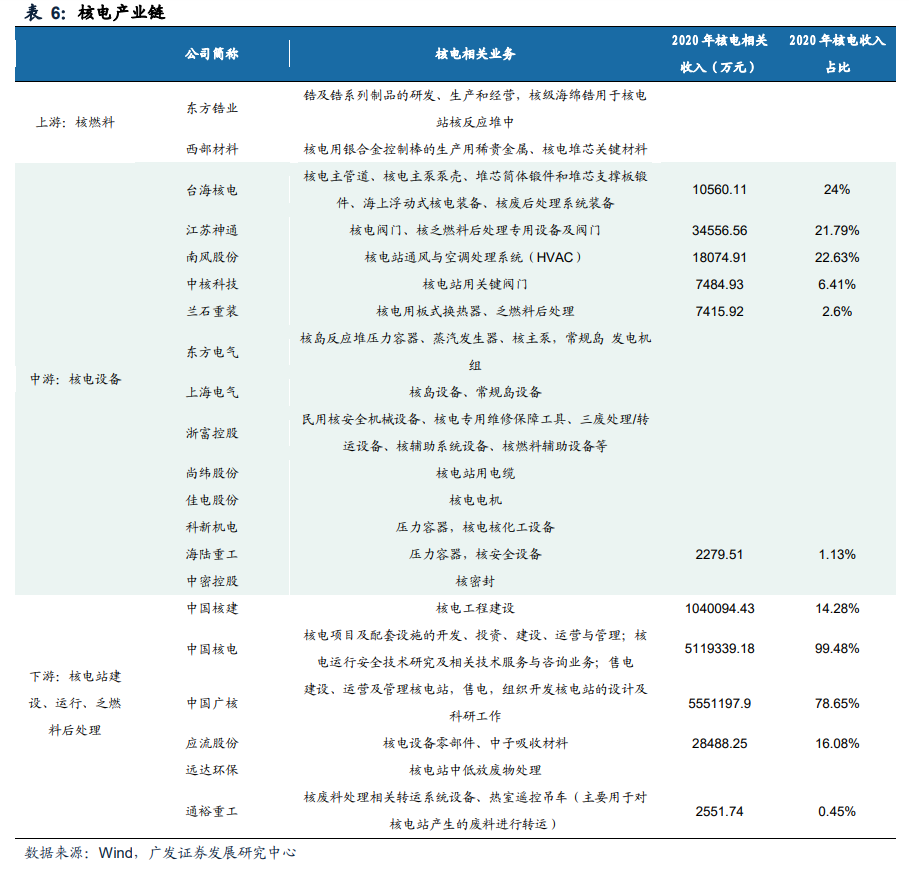
Task: Select revenue value 10560.11
Action: click(719, 190)
